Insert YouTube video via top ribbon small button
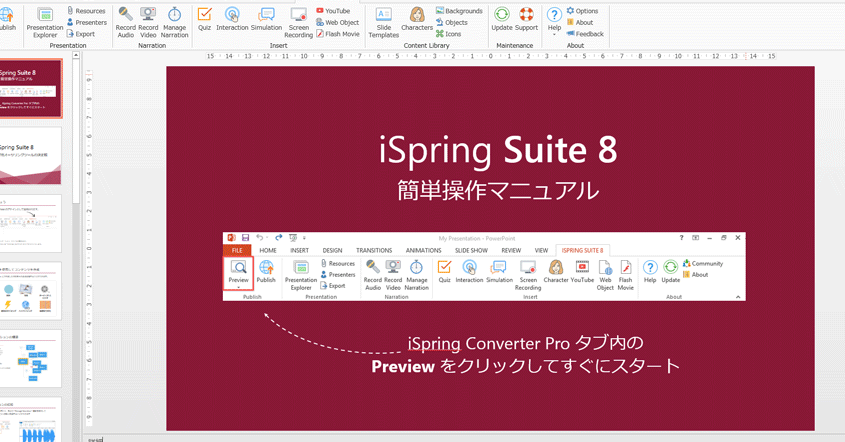 [333, 11]
